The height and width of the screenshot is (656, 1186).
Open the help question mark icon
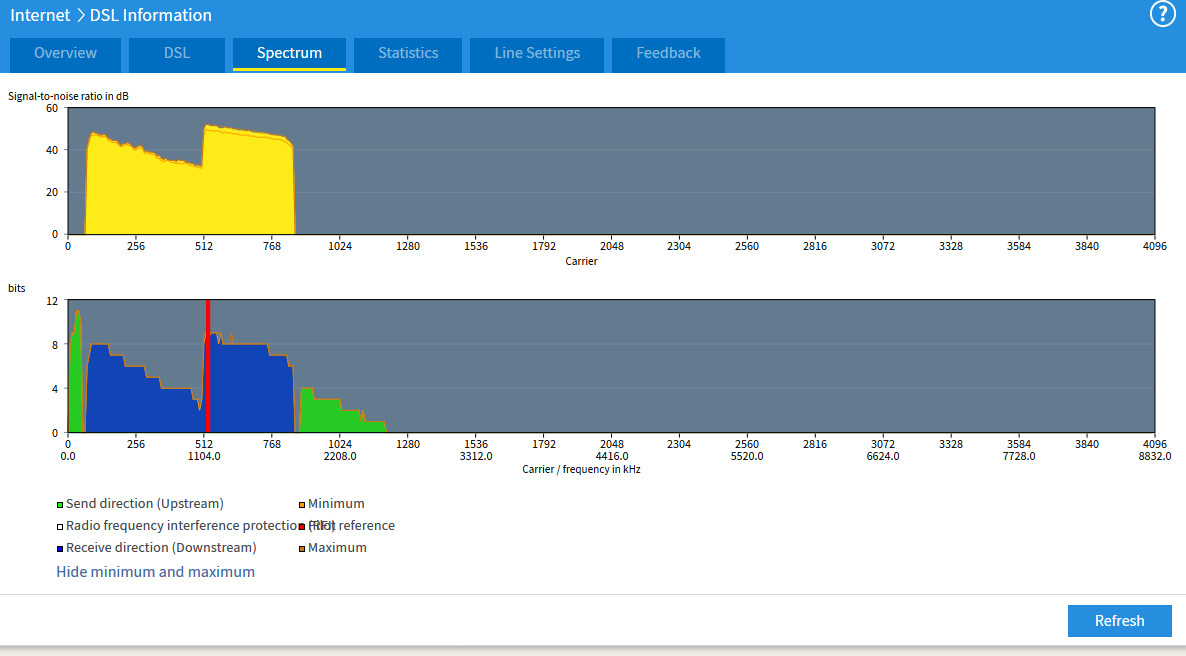pyautogui.click(x=1162, y=15)
